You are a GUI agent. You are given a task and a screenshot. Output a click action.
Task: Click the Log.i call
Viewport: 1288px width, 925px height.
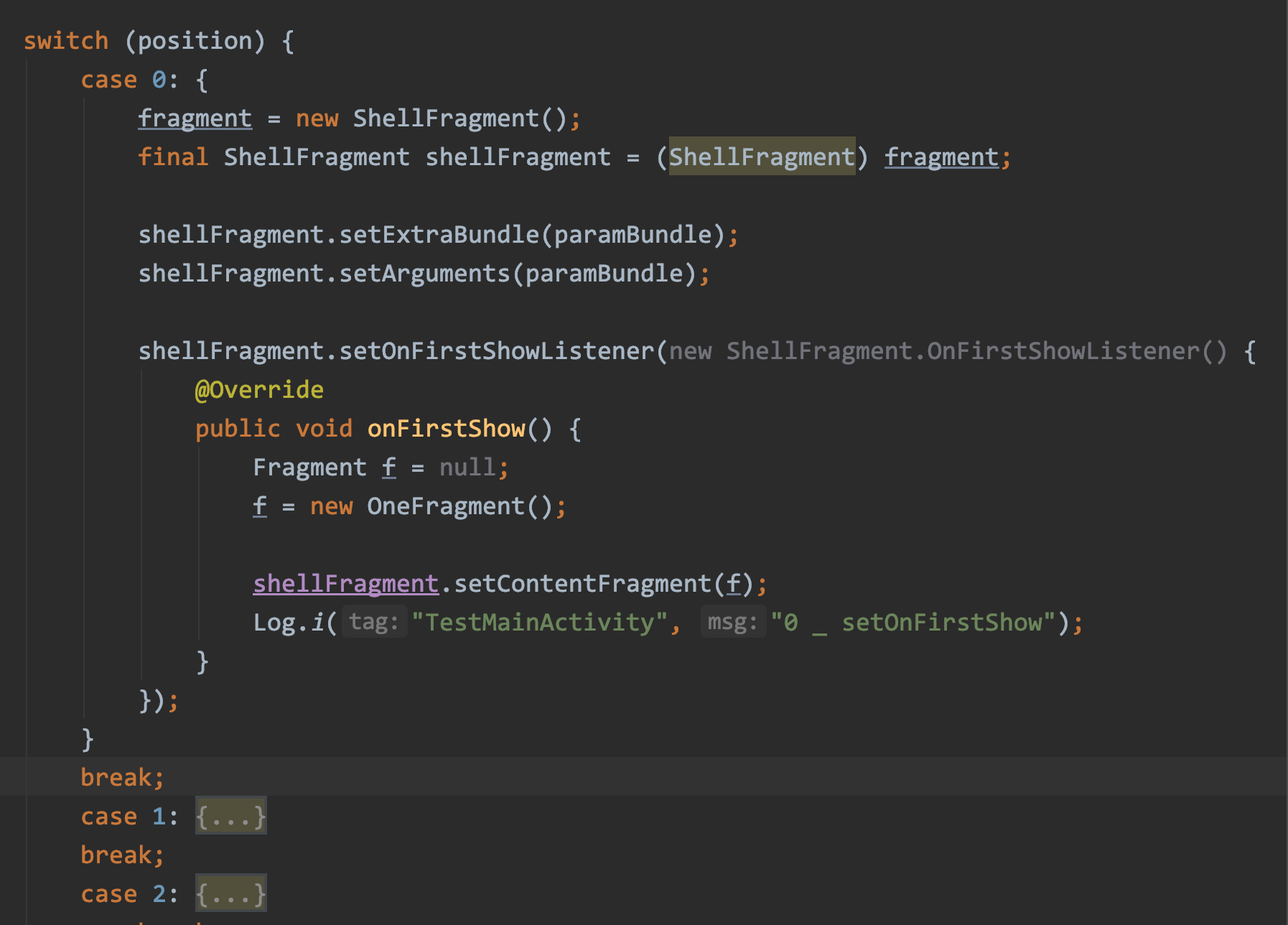pos(288,623)
